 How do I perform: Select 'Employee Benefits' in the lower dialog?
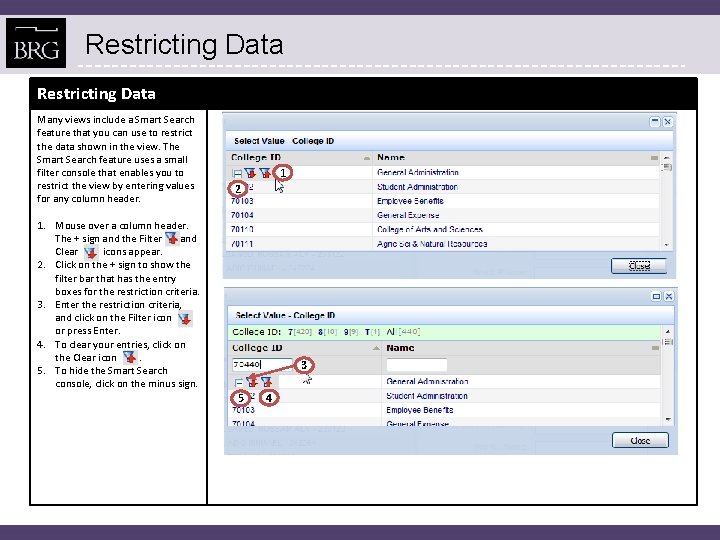pos(420,410)
